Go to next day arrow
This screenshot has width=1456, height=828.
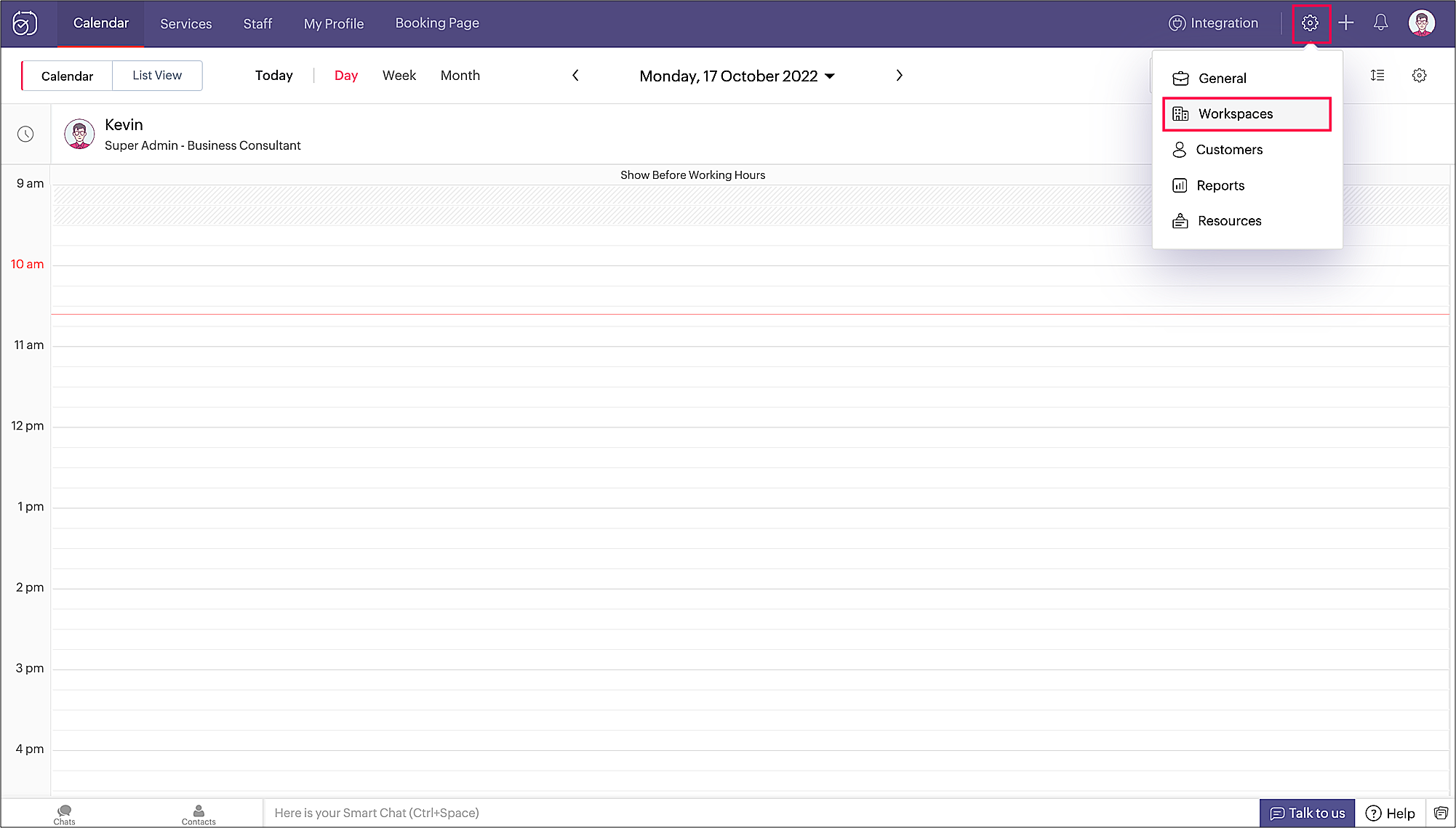(x=900, y=76)
